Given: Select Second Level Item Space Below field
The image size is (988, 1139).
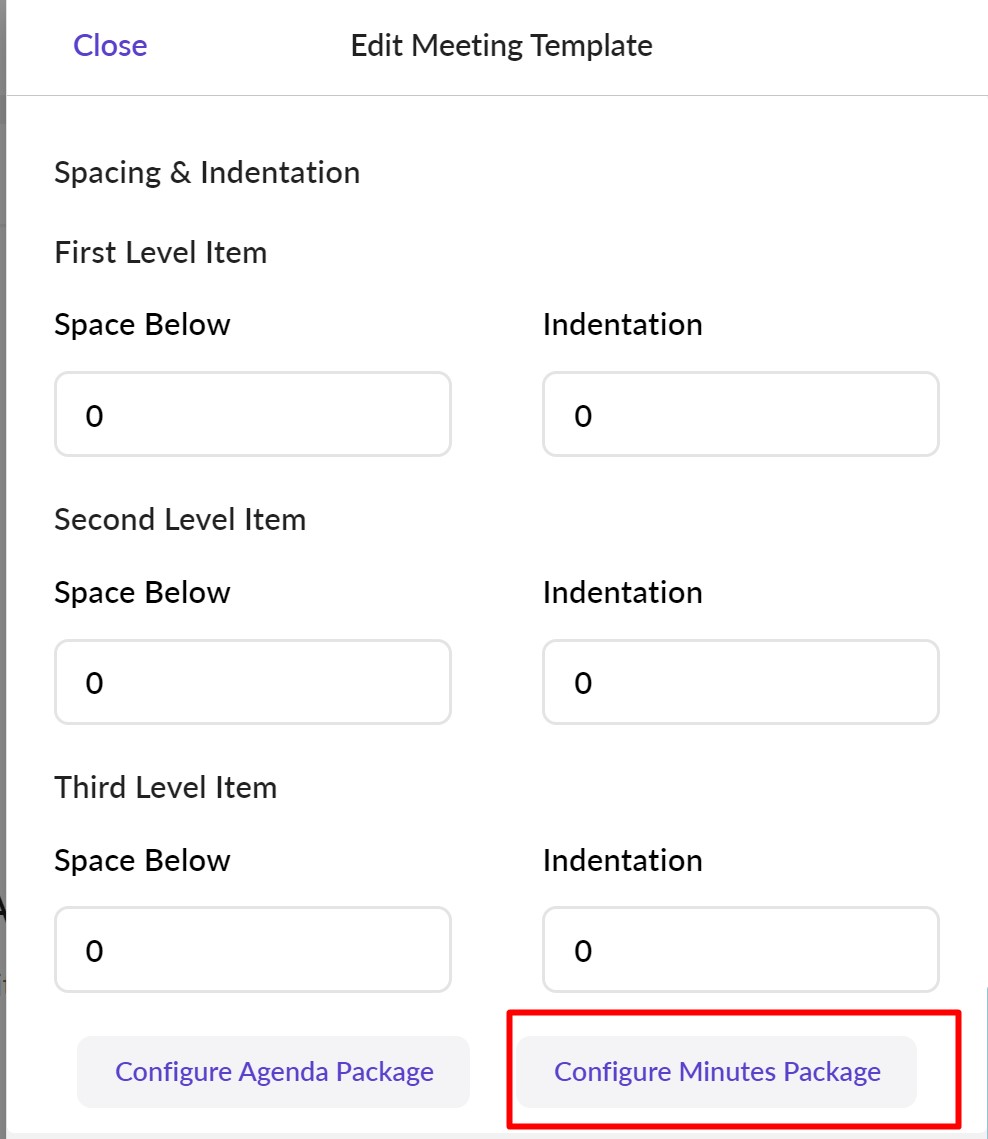Looking at the screenshot, I should pyautogui.click(x=253, y=682).
